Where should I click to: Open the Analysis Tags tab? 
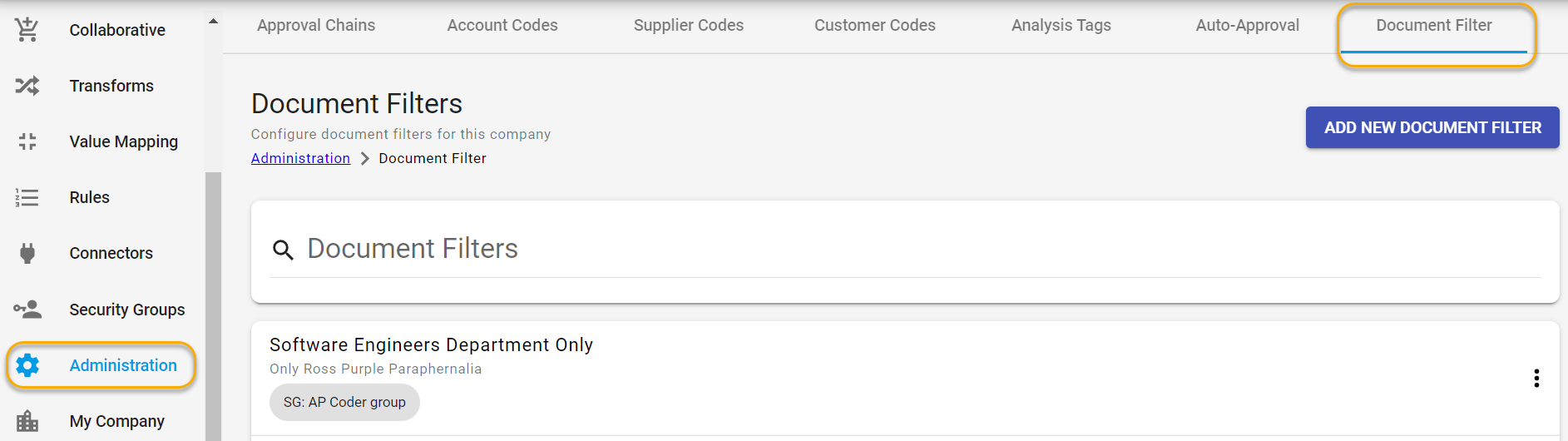click(1061, 26)
